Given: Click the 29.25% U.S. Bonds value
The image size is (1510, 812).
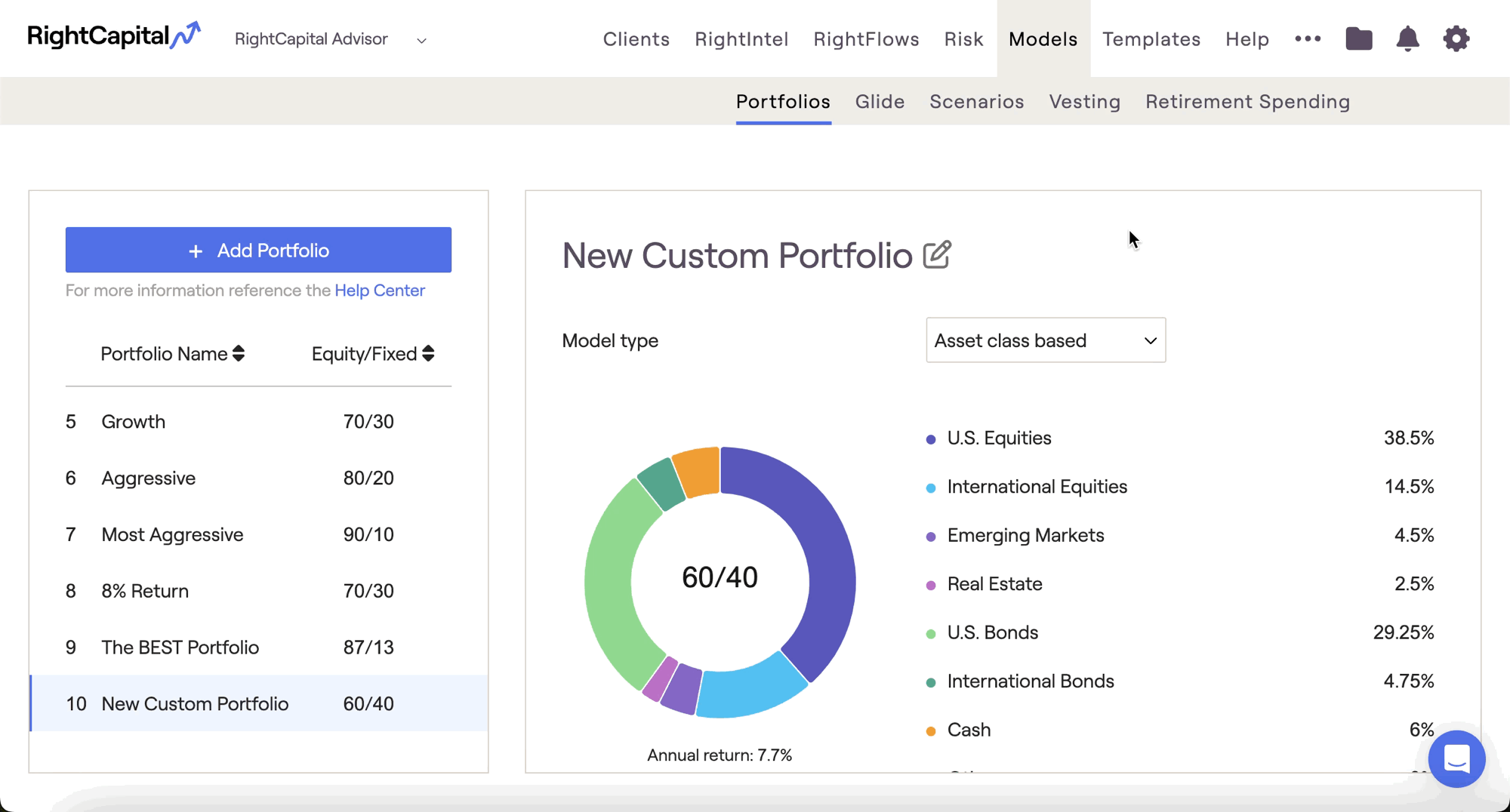Looking at the screenshot, I should (1403, 632).
